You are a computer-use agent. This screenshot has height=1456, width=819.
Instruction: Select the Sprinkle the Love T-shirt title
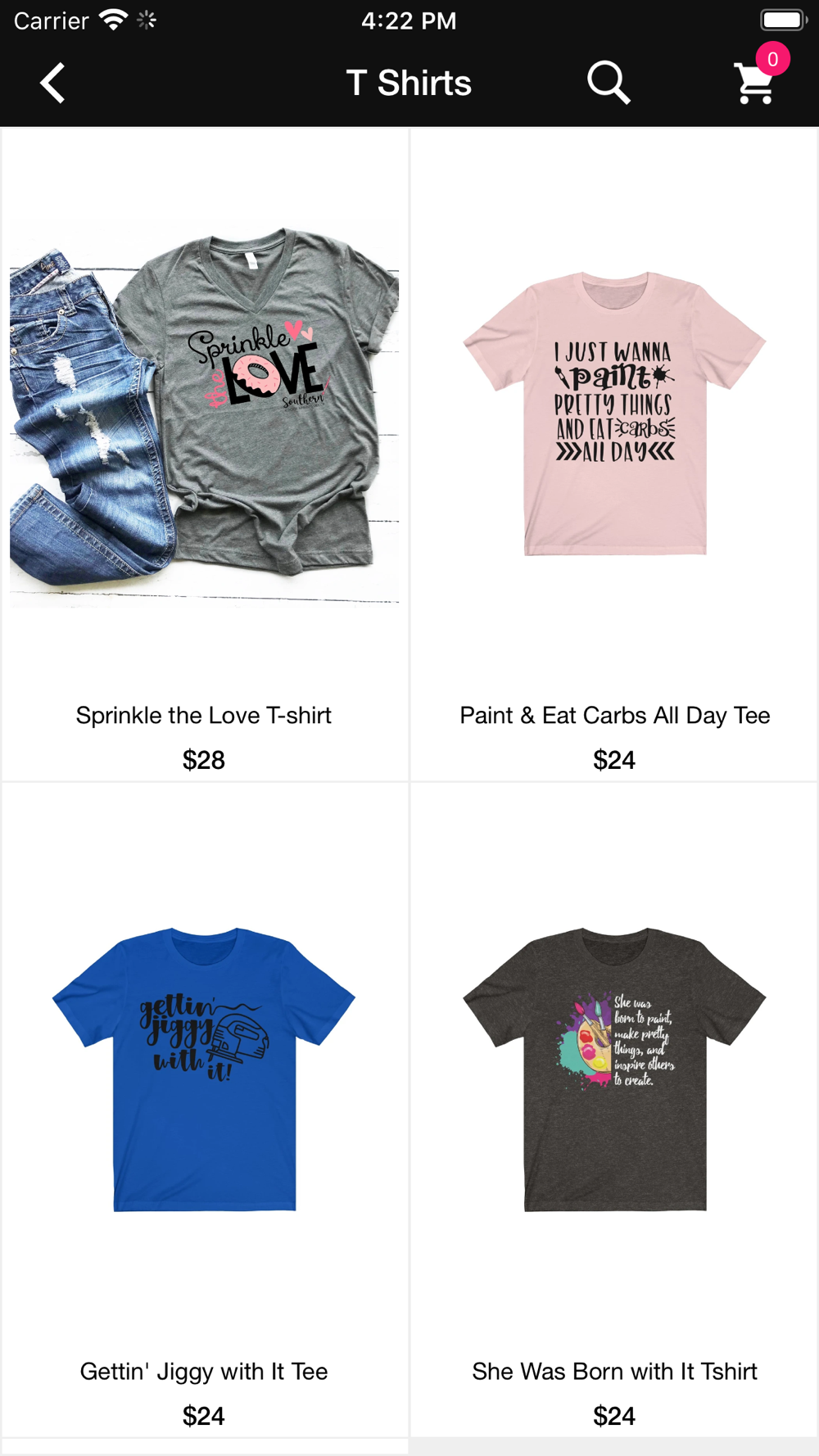click(204, 715)
